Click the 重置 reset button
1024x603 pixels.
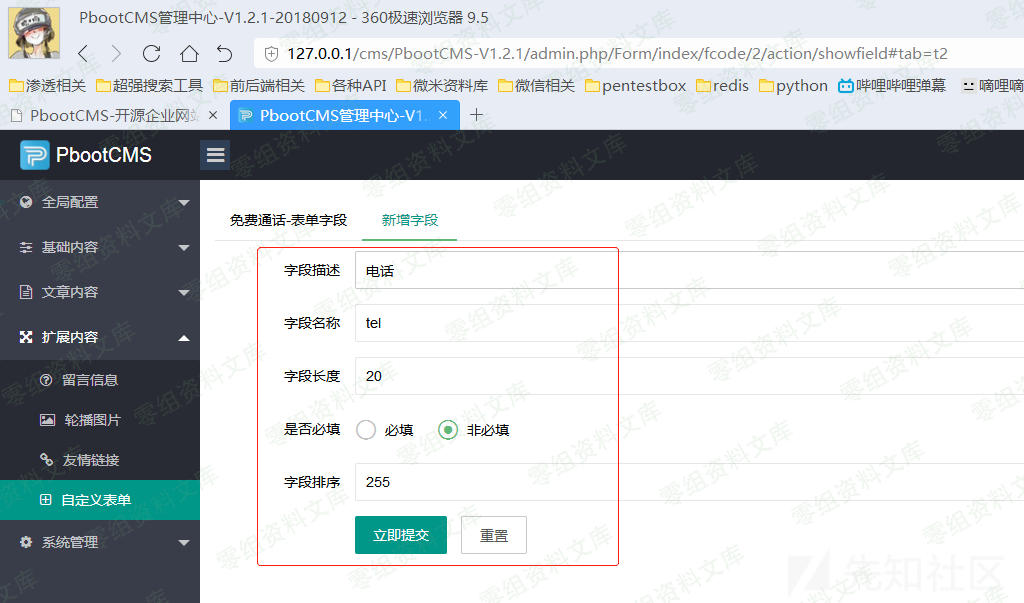click(x=494, y=535)
